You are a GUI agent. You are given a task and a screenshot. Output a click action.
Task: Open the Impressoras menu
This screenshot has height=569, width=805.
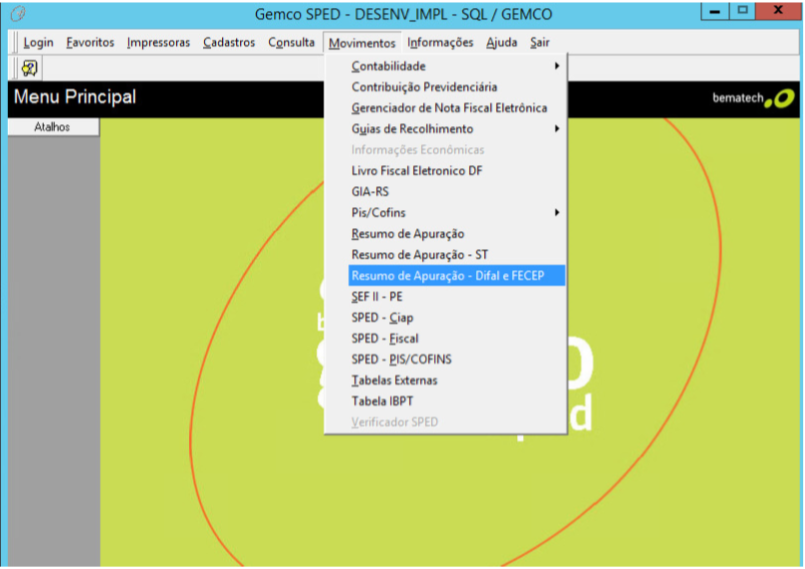point(158,43)
